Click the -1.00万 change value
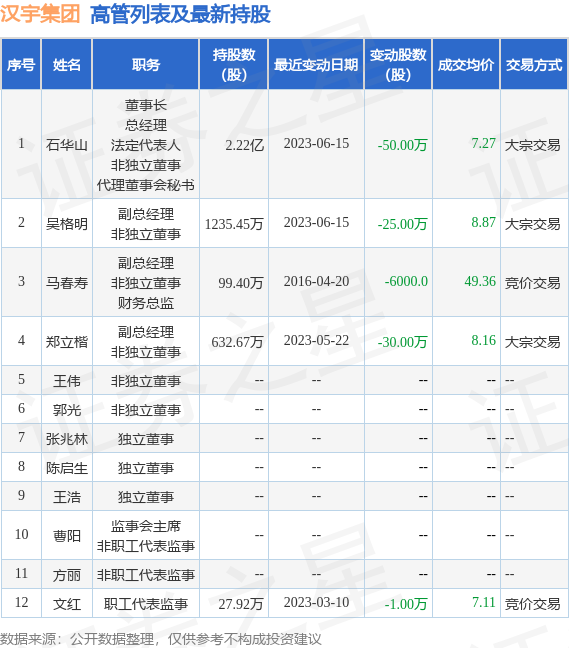Viewport: 569px width, 648px height. pyautogui.click(x=405, y=604)
